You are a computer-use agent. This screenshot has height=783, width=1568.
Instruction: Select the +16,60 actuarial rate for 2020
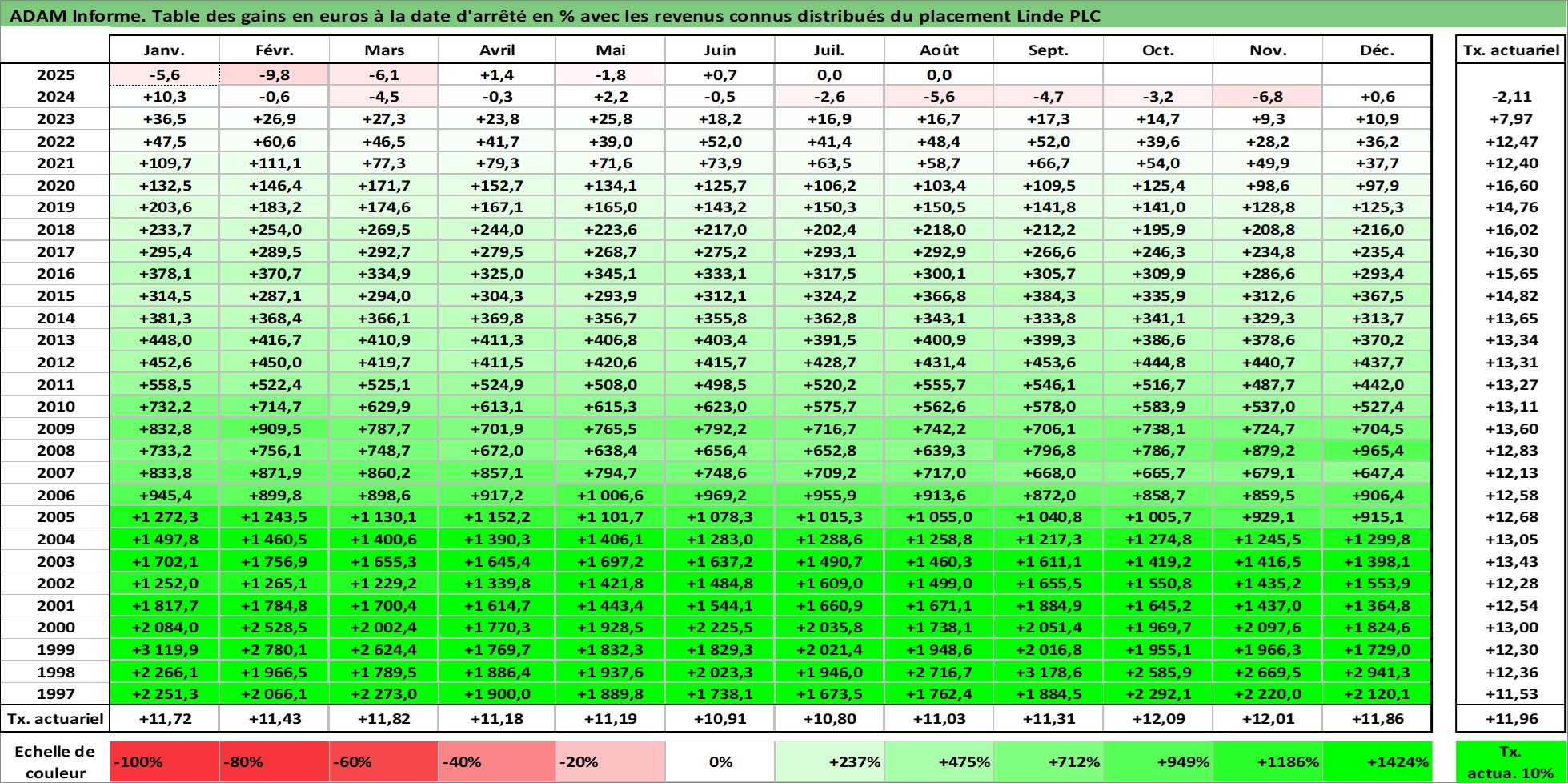pos(1511,186)
